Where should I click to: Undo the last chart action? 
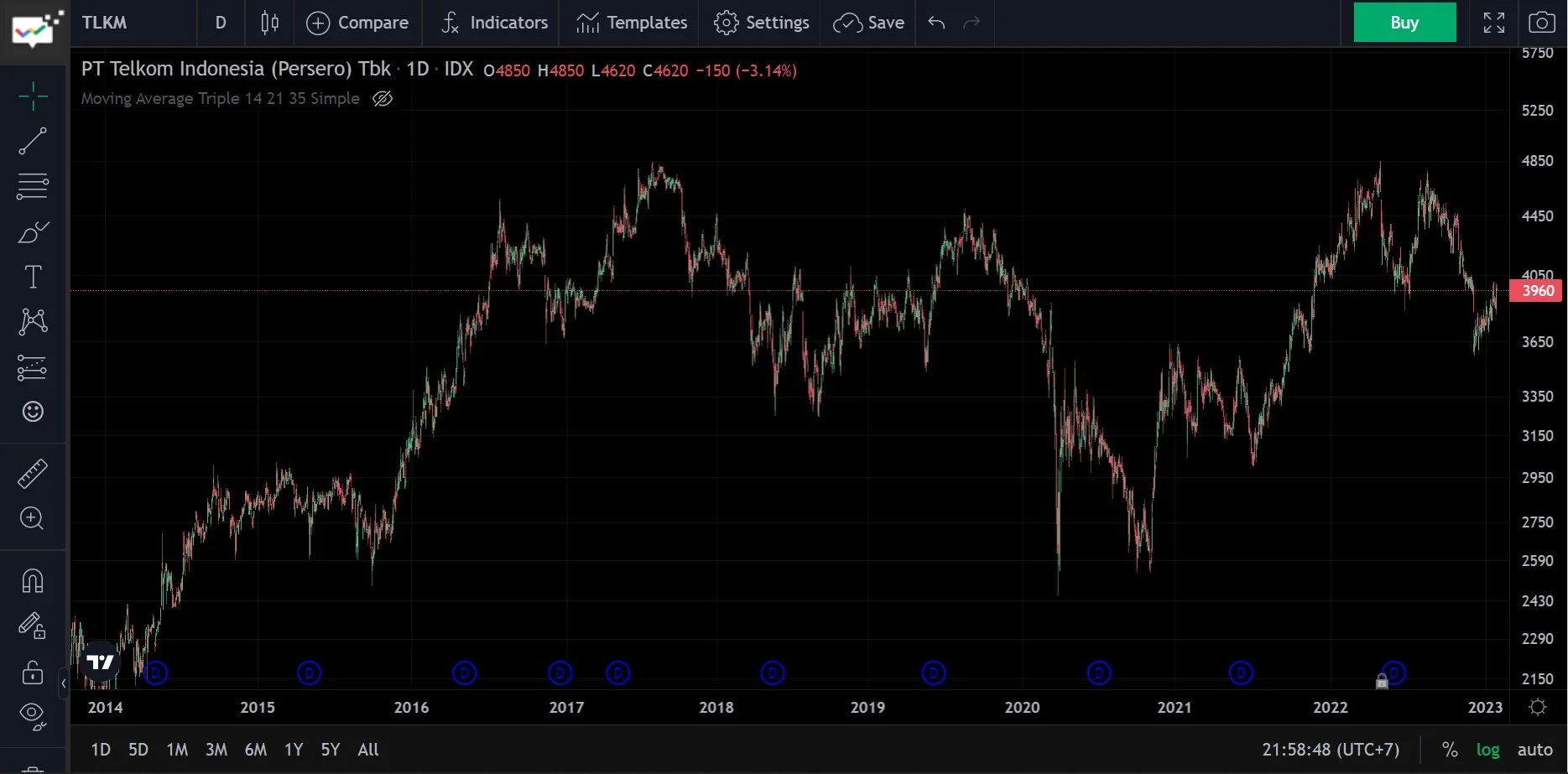coord(936,23)
